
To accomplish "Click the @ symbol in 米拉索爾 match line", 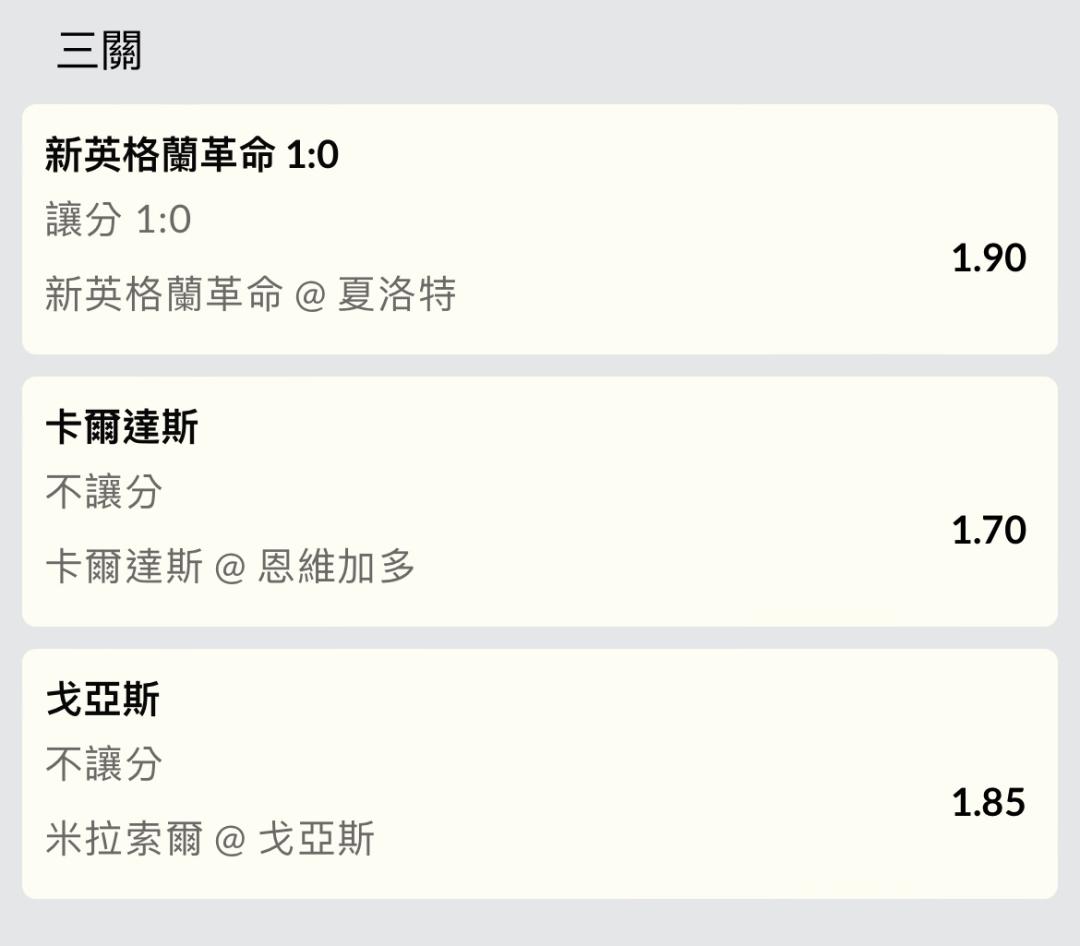I will click(x=230, y=840).
